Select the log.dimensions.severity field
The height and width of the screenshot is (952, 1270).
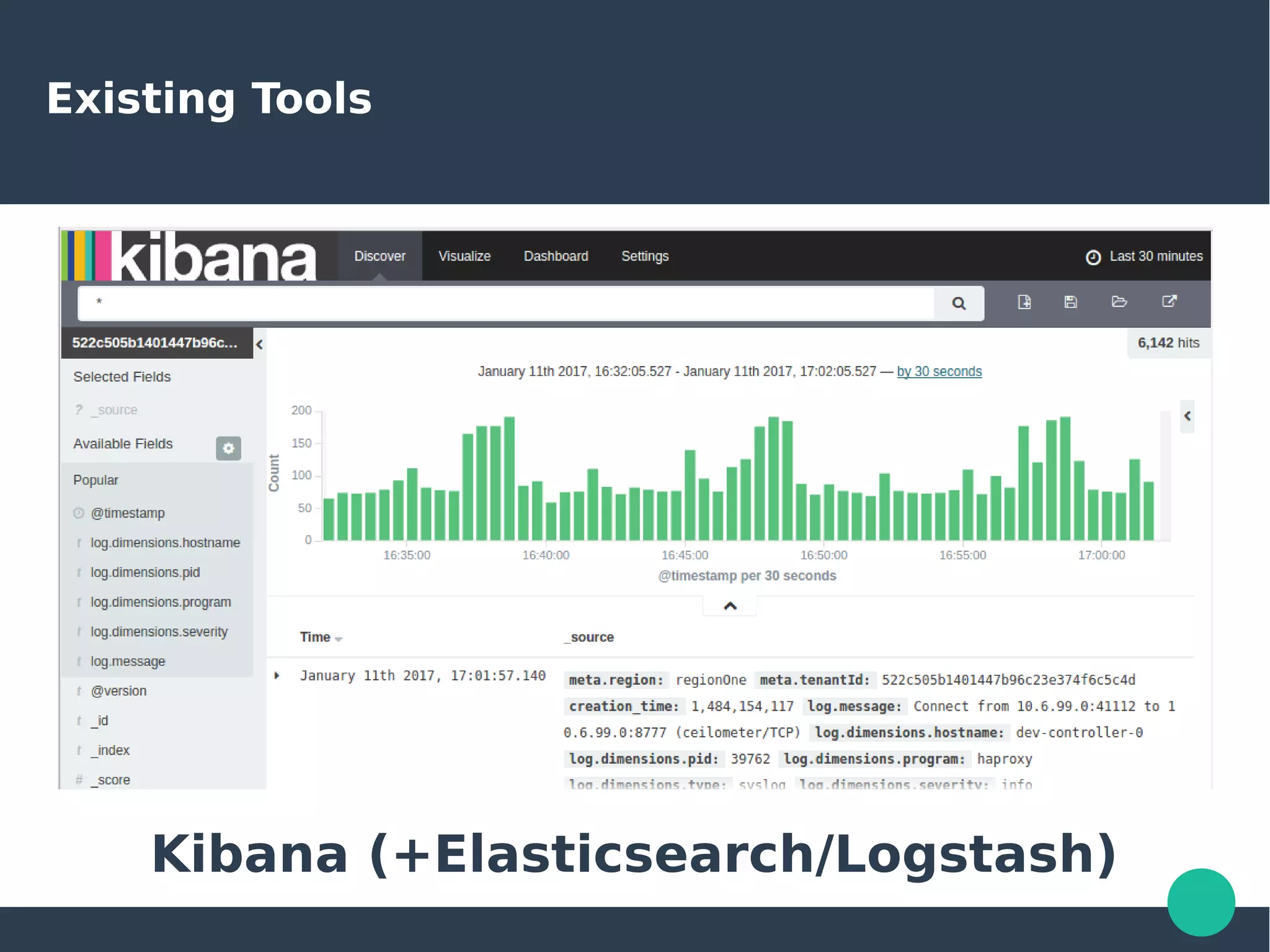click(159, 632)
